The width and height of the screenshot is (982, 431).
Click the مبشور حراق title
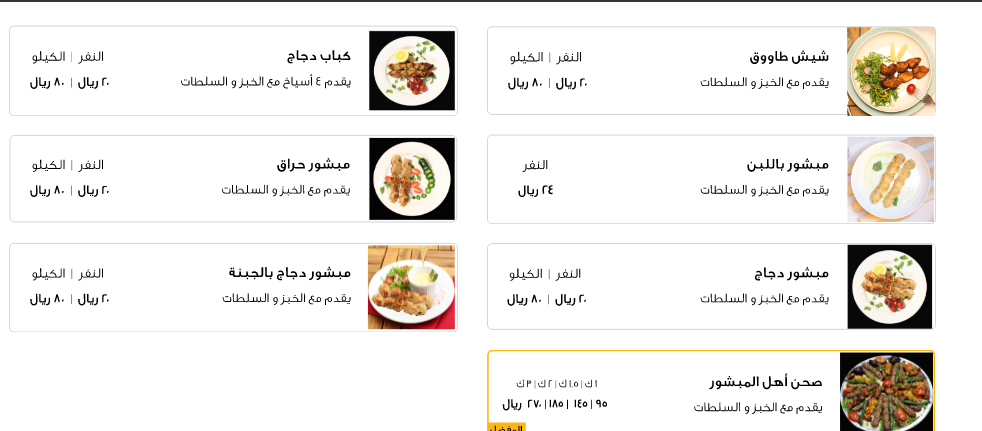click(x=314, y=165)
